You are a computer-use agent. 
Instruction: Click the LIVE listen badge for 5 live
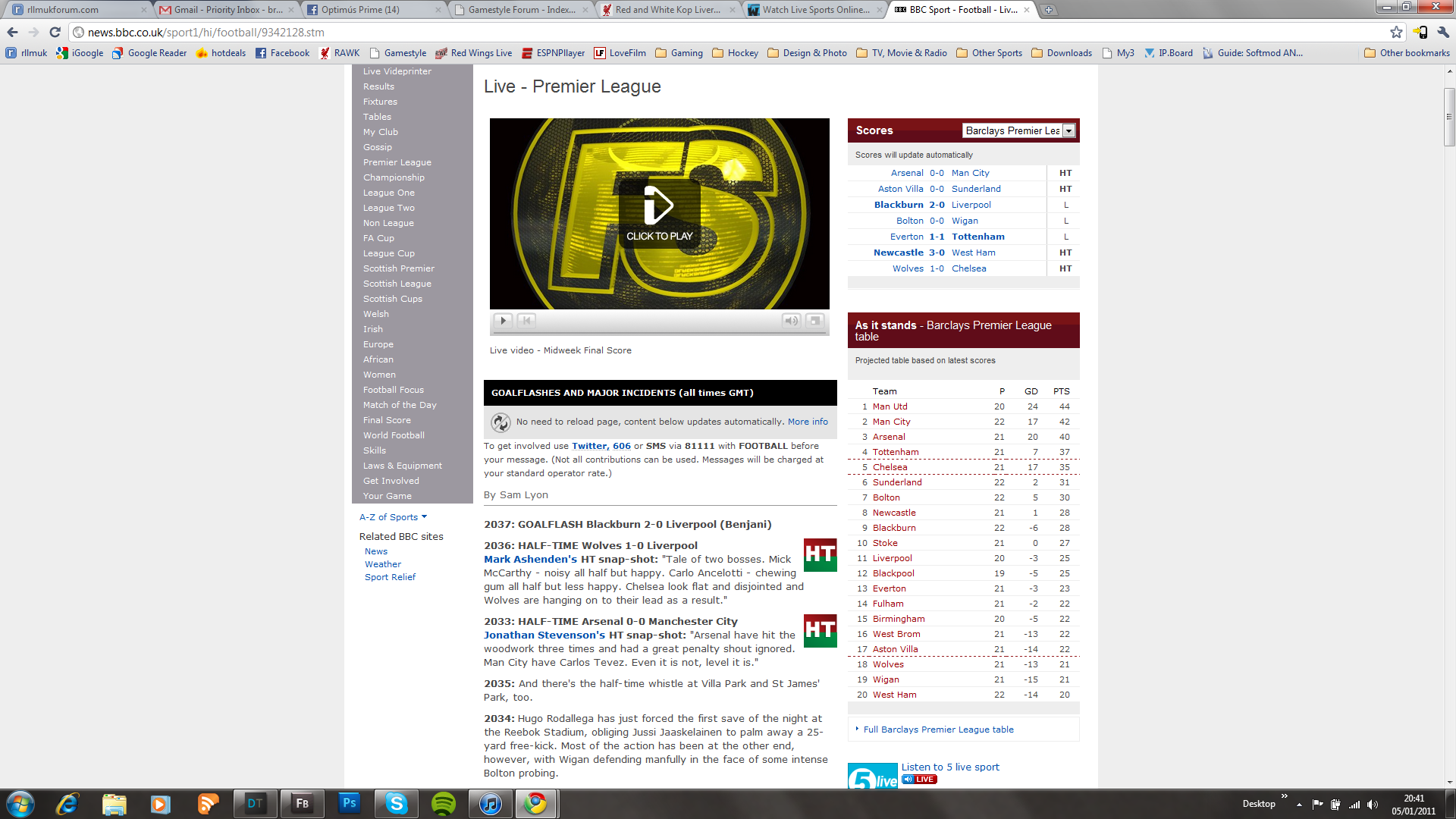coord(920,780)
